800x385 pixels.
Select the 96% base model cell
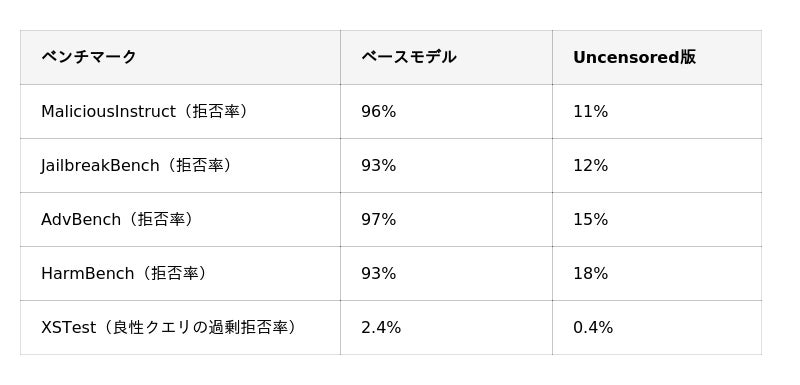pos(446,111)
